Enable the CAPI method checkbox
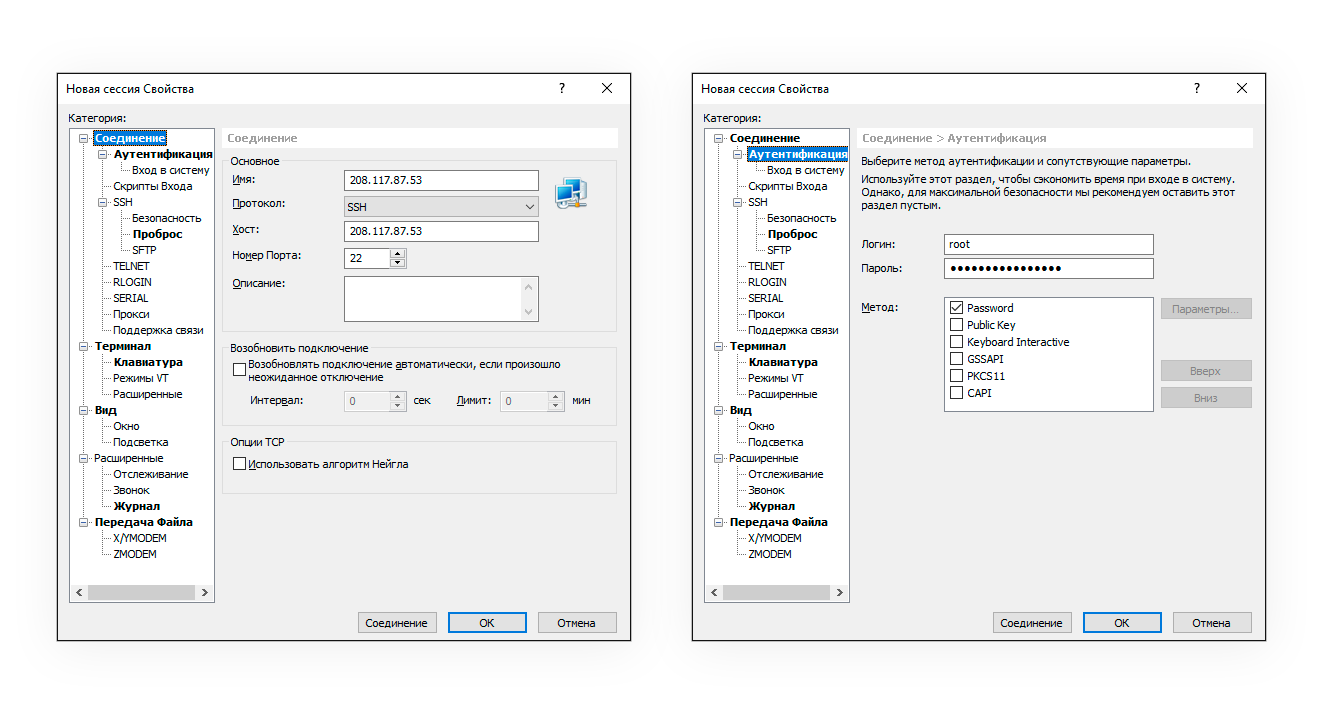The width and height of the screenshot is (1322, 714). pyautogui.click(x=957, y=393)
